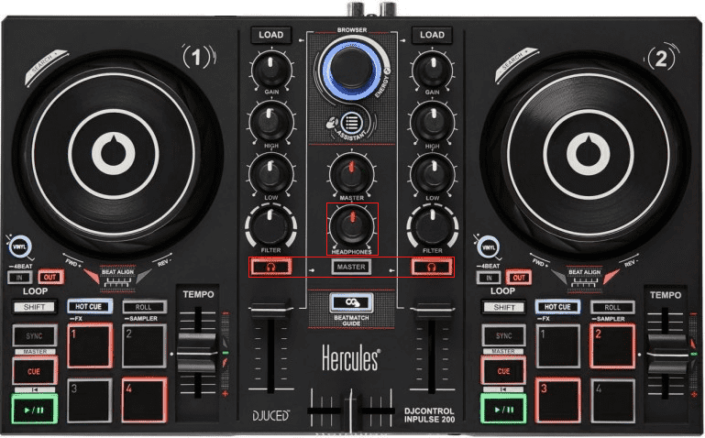Tap performance pad 4 on deck 2

[x=612, y=401]
